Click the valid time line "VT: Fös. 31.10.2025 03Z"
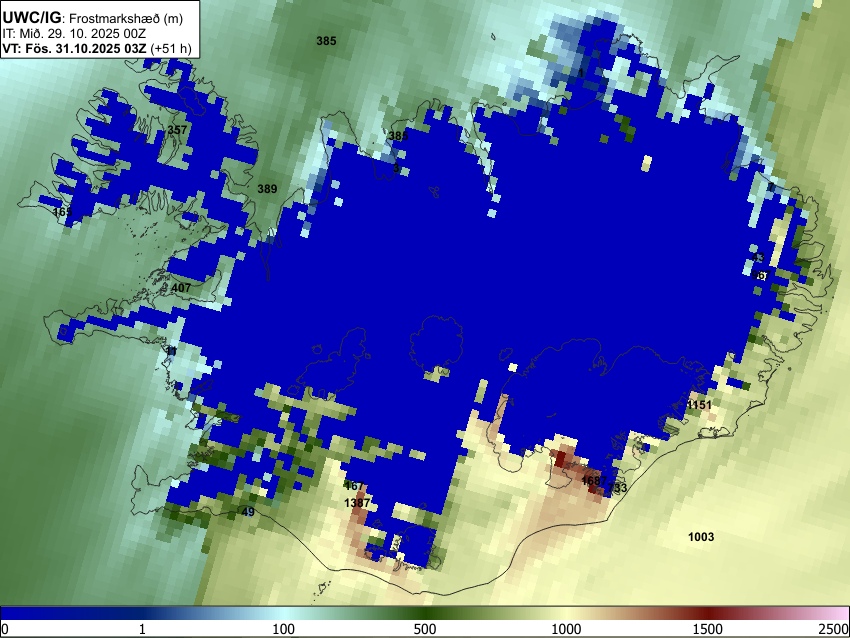The width and height of the screenshot is (850, 638). pos(74,48)
